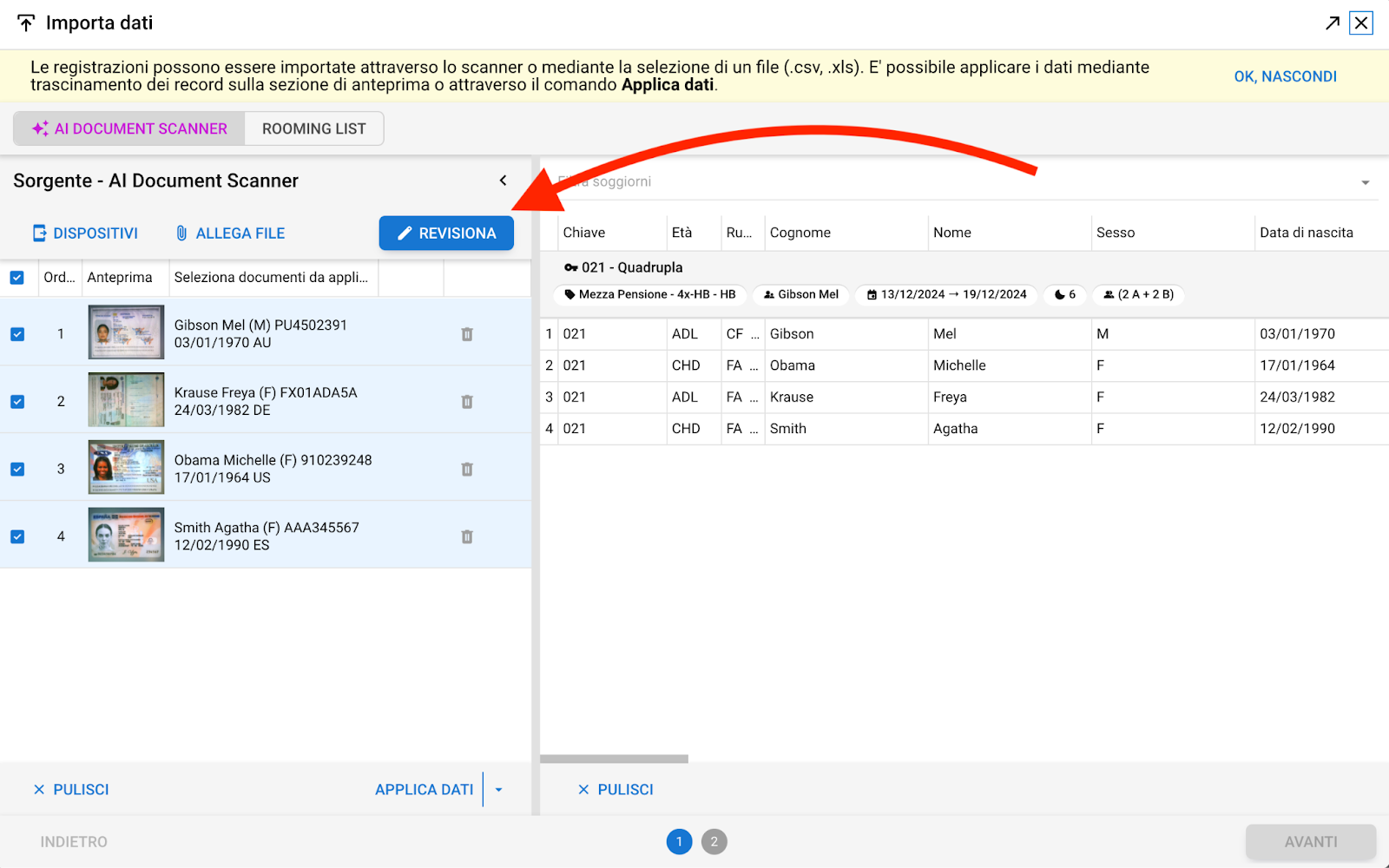Expand the Filtra soggiorni dropdown

pos(1365,182)
